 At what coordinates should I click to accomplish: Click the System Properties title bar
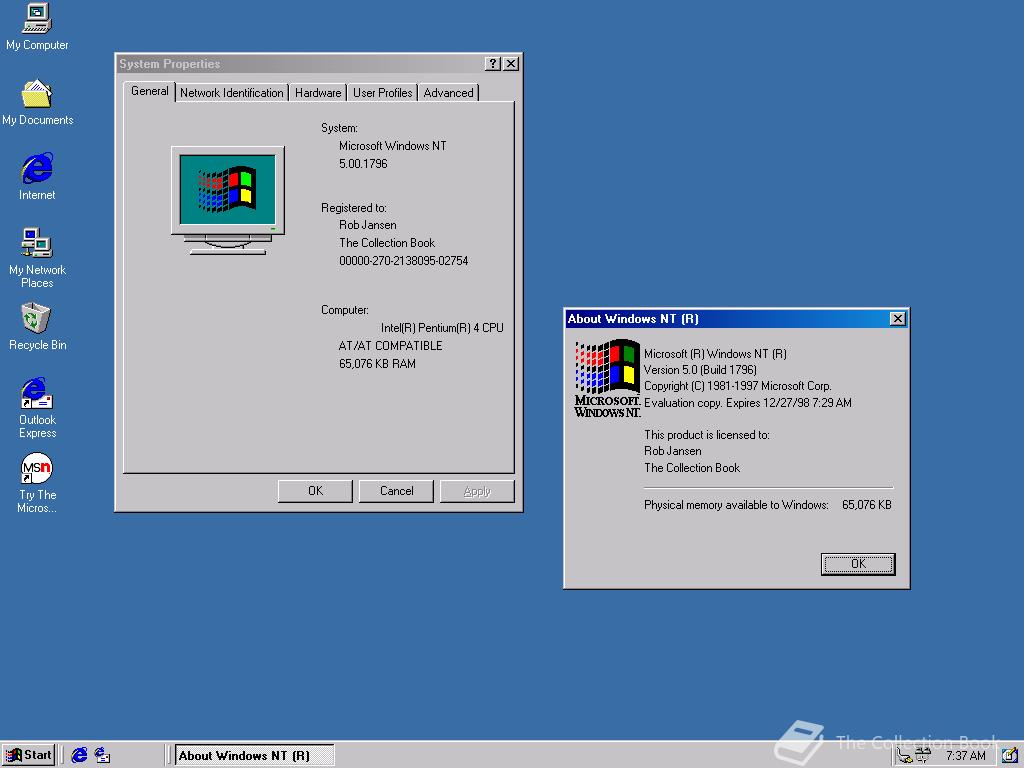300,63
